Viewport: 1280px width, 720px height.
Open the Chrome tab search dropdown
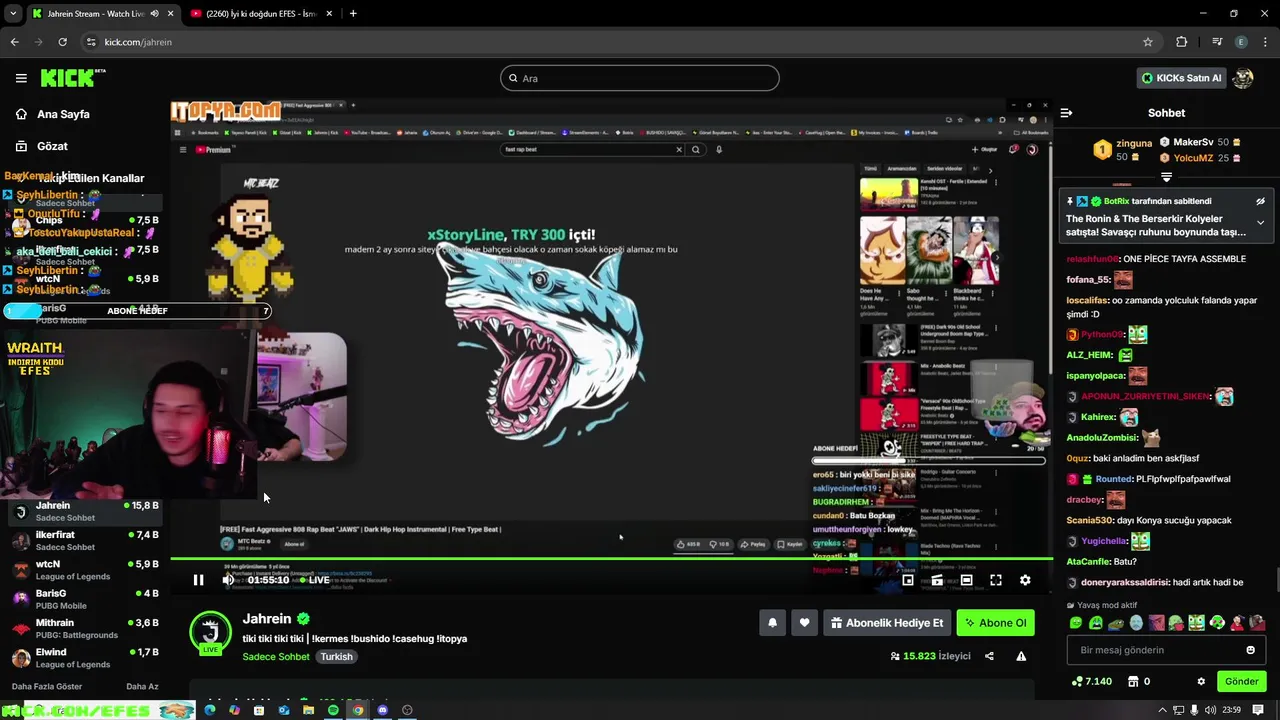(12, 14)
